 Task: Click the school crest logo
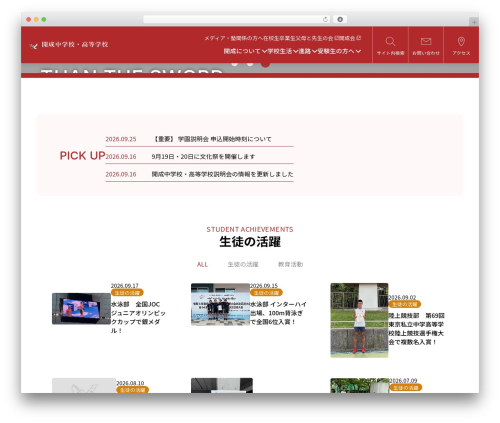33,46
